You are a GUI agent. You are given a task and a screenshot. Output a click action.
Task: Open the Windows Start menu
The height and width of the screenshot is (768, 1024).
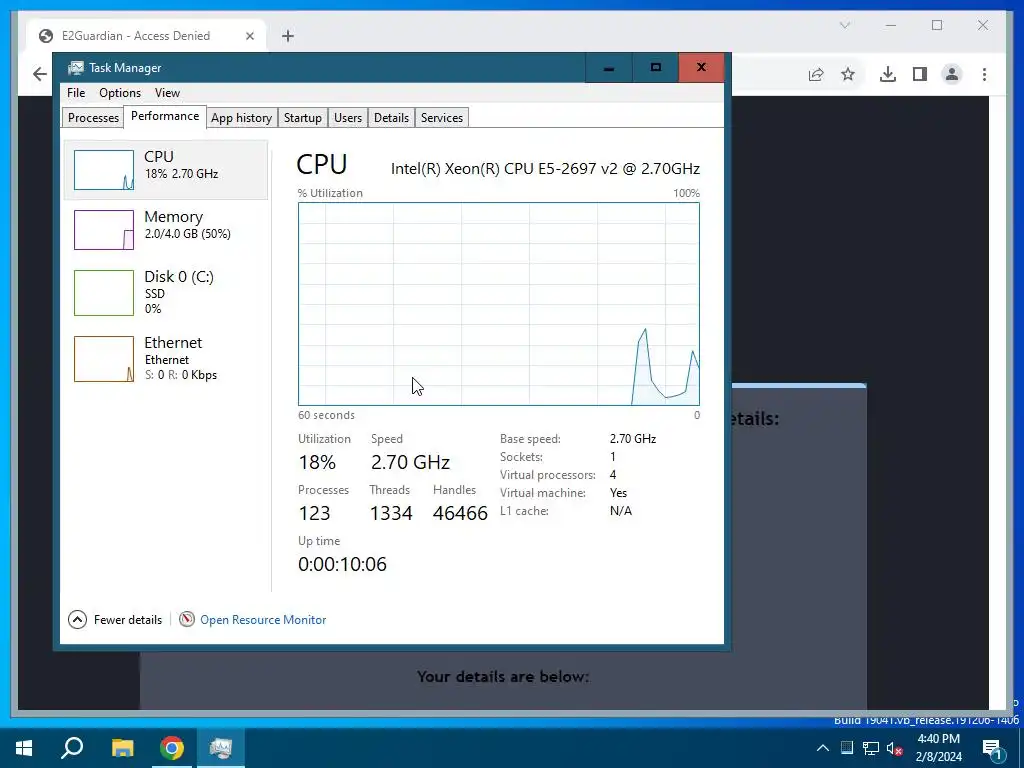tap(24, 748)
